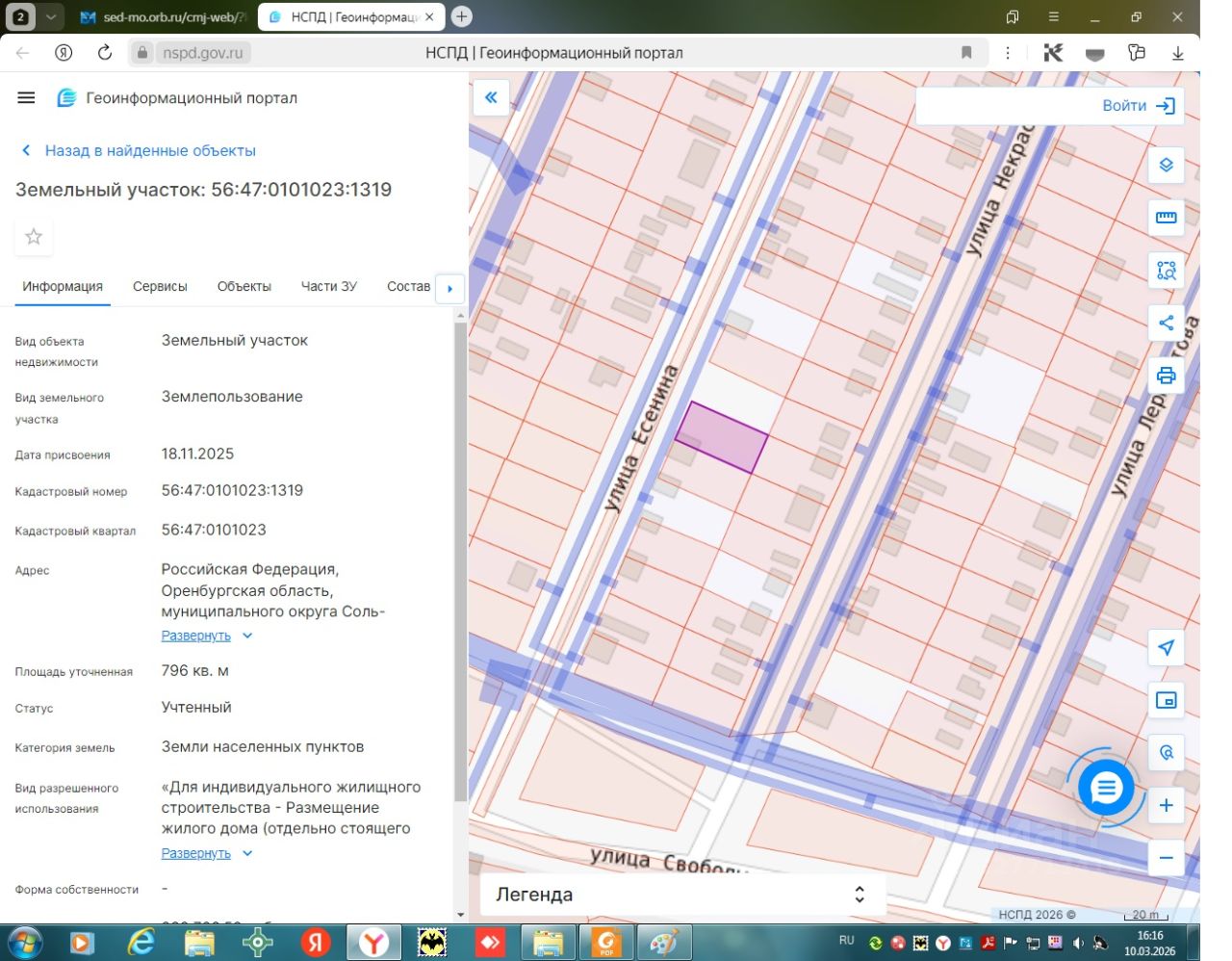Open the tab group counter showing 2

point(20,16)
